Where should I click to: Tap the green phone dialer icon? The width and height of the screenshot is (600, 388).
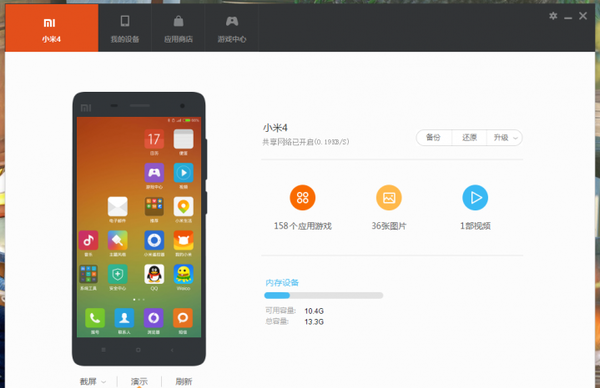point(95,318)
